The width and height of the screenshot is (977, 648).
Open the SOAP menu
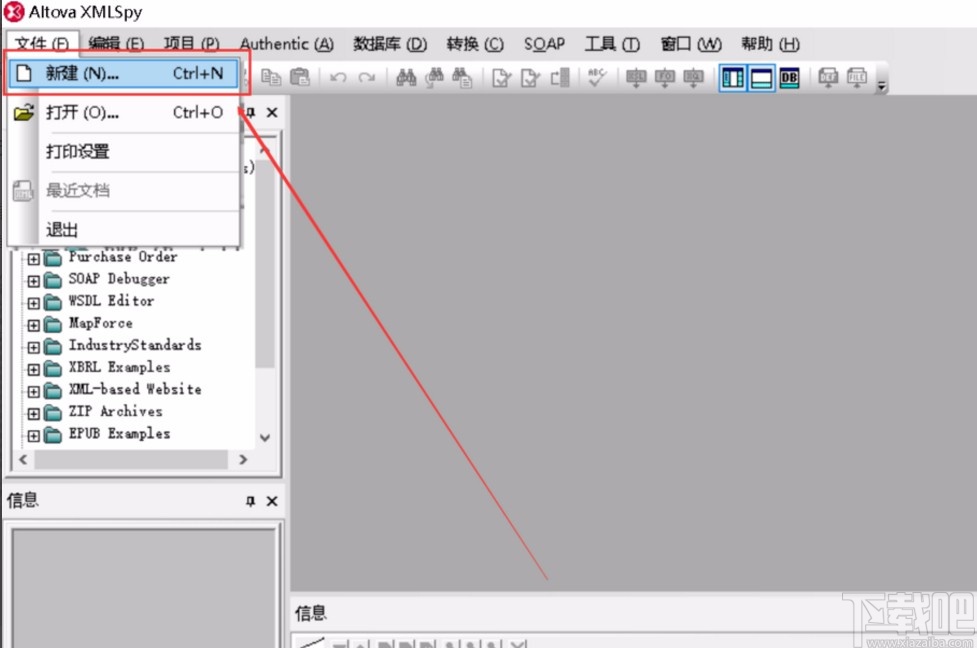[543, 44]
